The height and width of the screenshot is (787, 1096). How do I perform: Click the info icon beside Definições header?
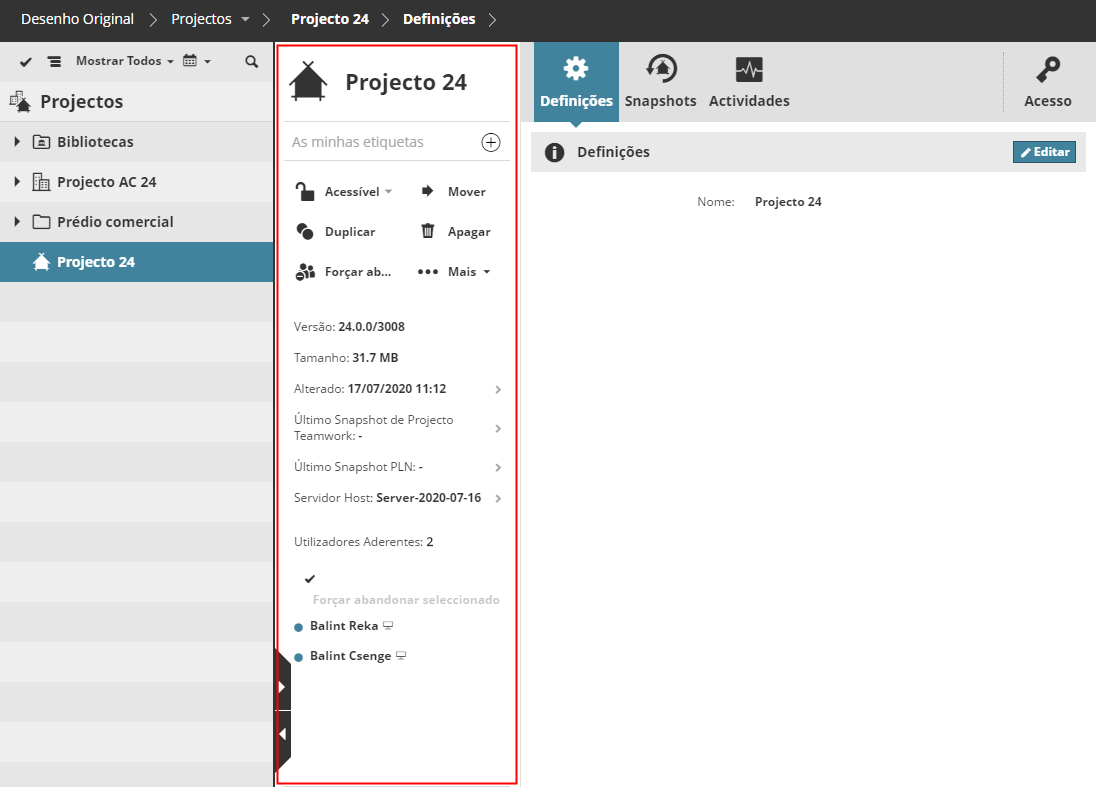pos(554,152)
